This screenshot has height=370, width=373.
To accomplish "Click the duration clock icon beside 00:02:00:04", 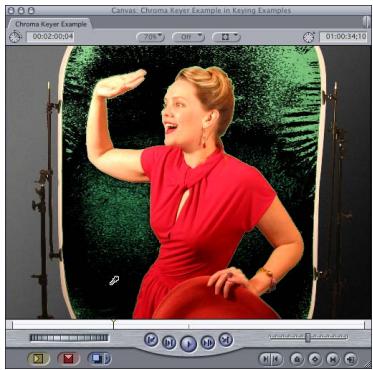I will (x=15, y=36).
